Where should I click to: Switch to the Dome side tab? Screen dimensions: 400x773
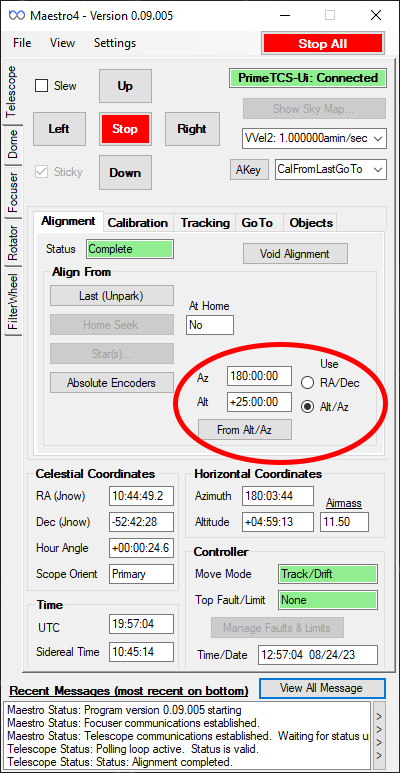point(13,144)
